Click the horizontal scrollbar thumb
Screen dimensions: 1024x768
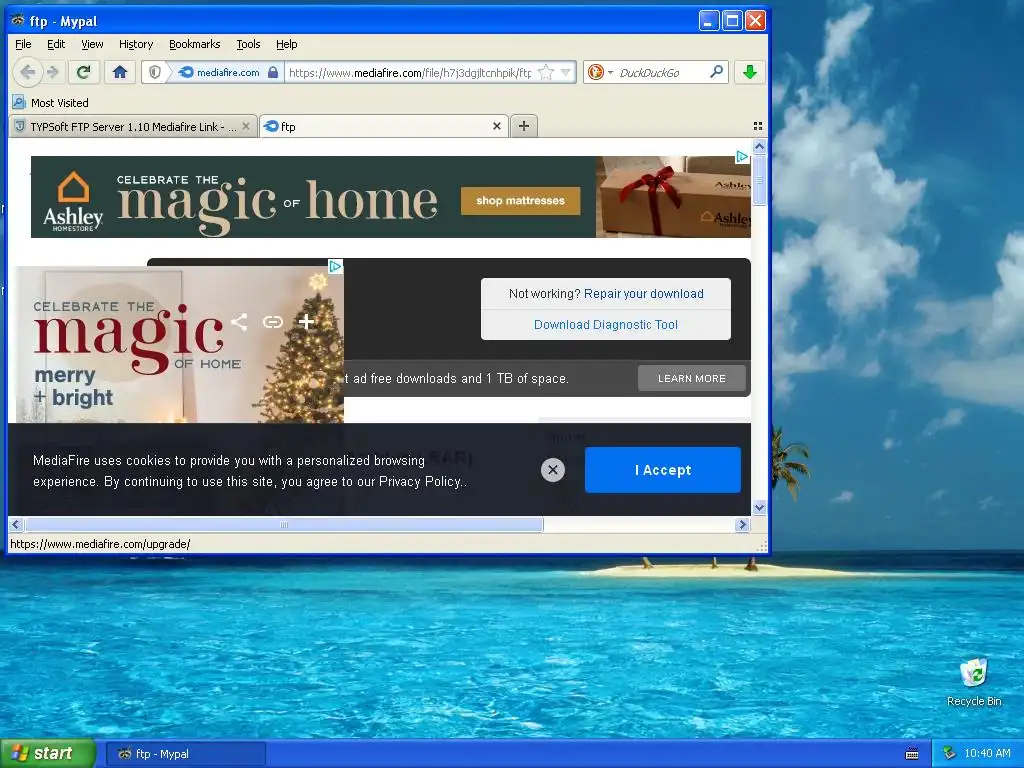pos(283,524)
